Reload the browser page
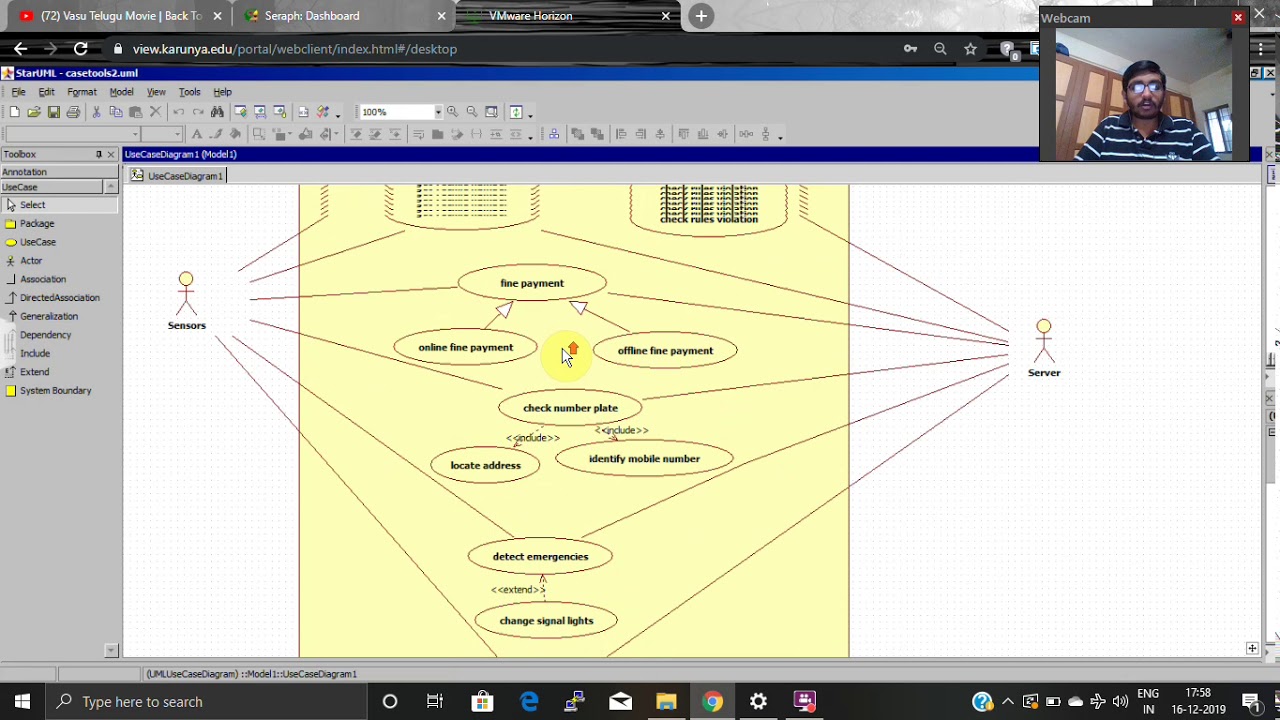This screenshot has height=720, width=1280. tap(80, 49)
